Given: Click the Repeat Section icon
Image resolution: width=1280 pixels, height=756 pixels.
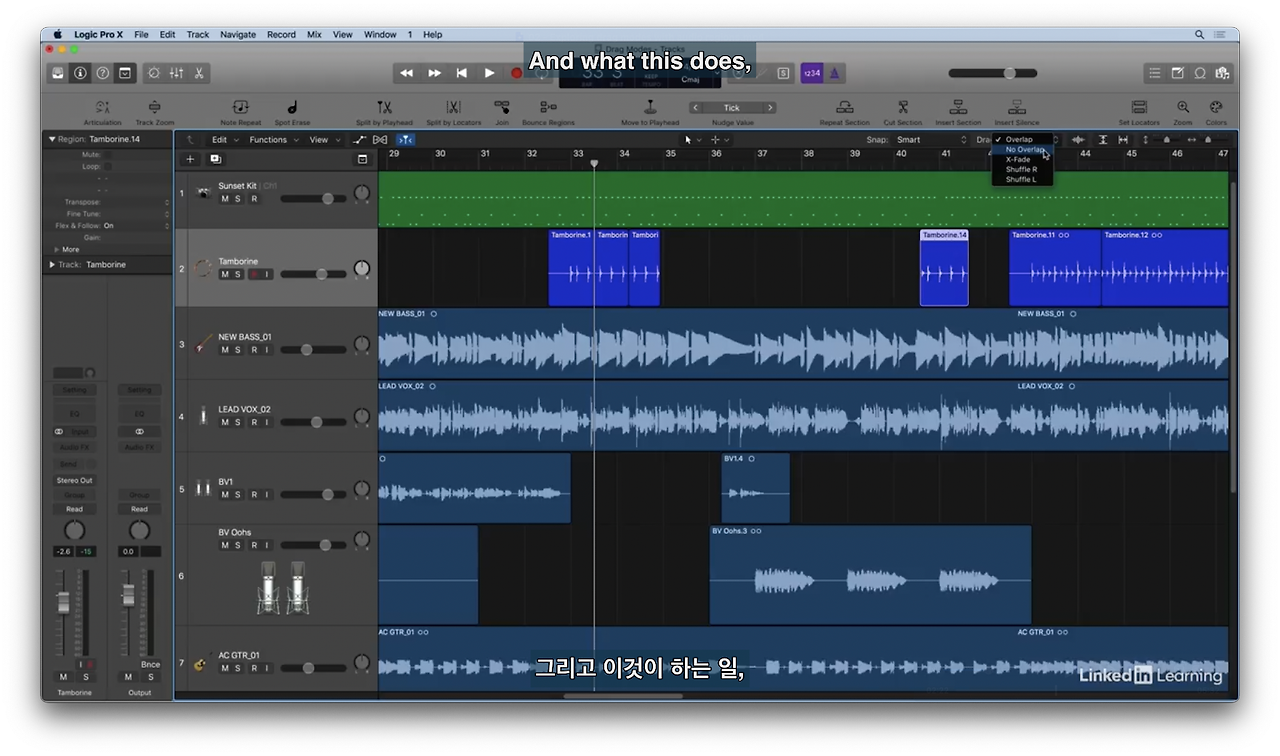Looking at the screenshot, I should 844,107.
